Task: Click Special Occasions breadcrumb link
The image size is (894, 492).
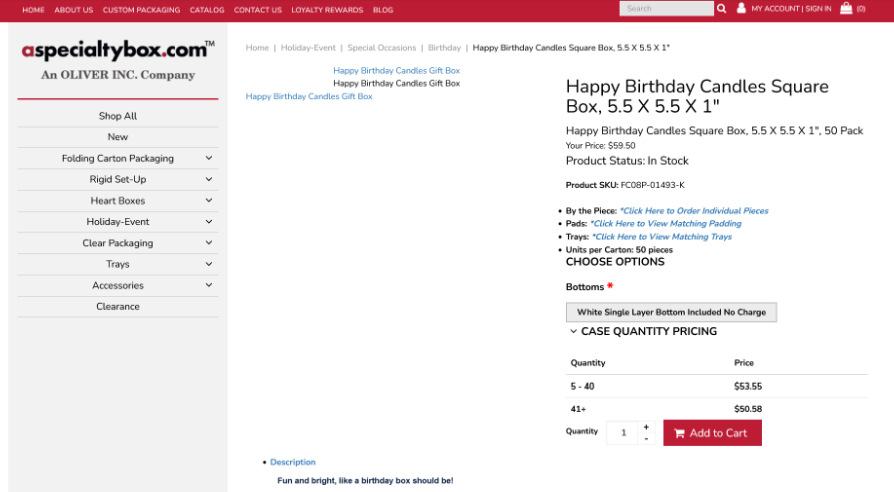Action: point(381,48)
